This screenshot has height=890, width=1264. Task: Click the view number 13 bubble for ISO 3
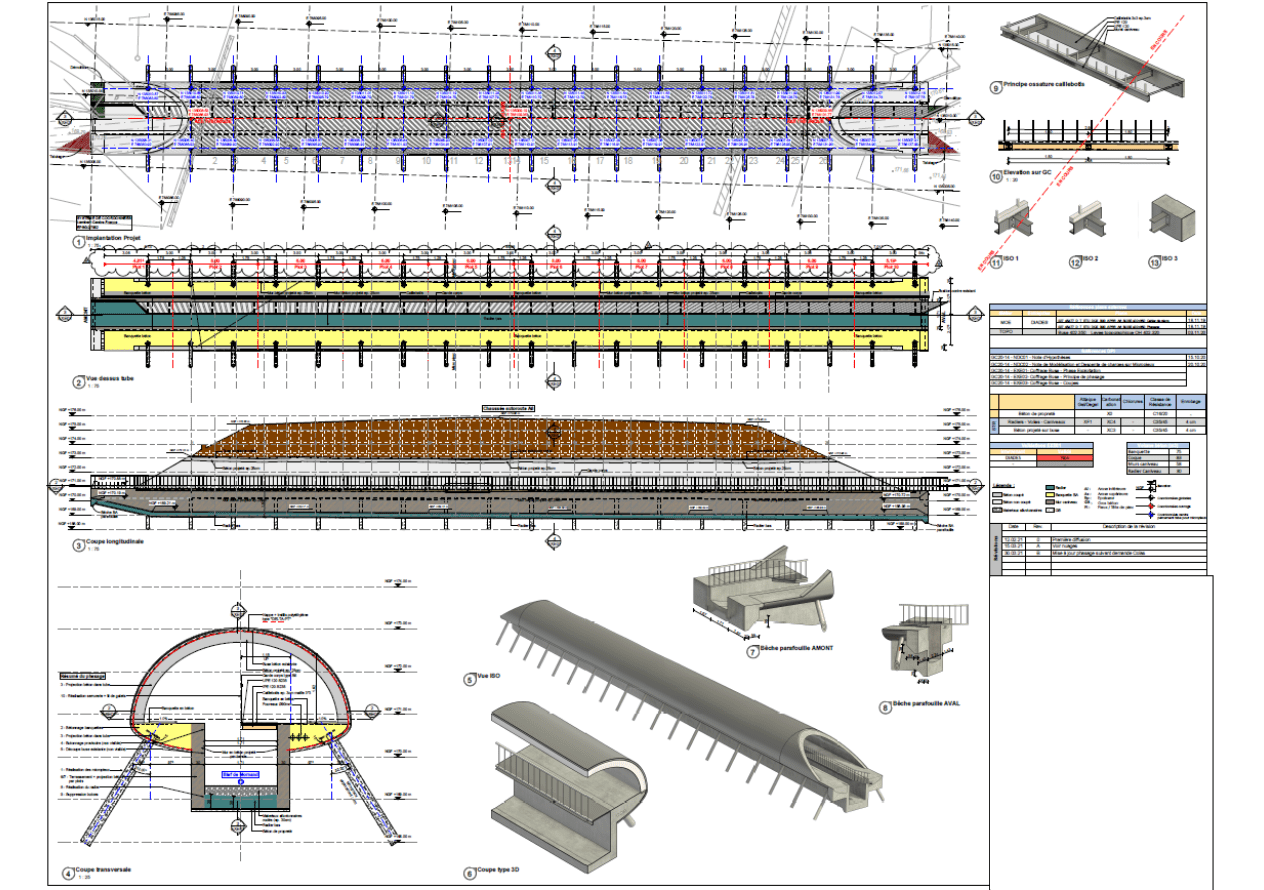pyautogui.click(x=1154, y=262)
